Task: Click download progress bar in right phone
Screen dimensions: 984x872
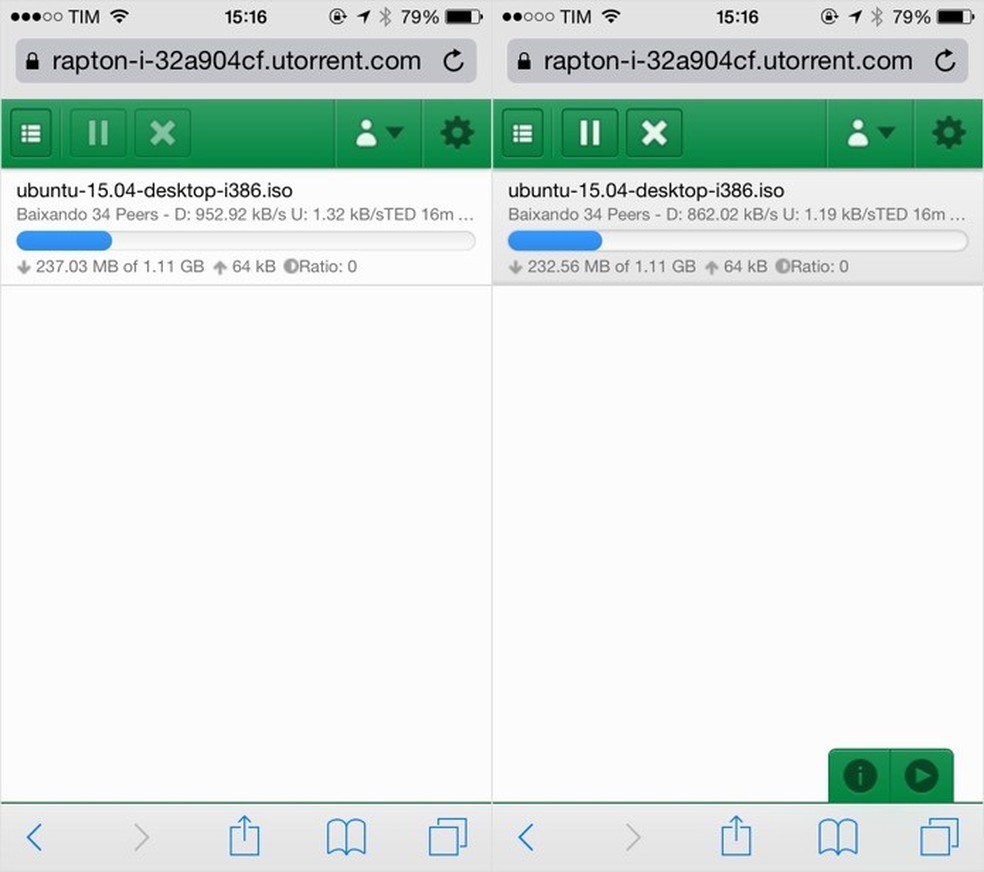Action: (x=737, y=241)
